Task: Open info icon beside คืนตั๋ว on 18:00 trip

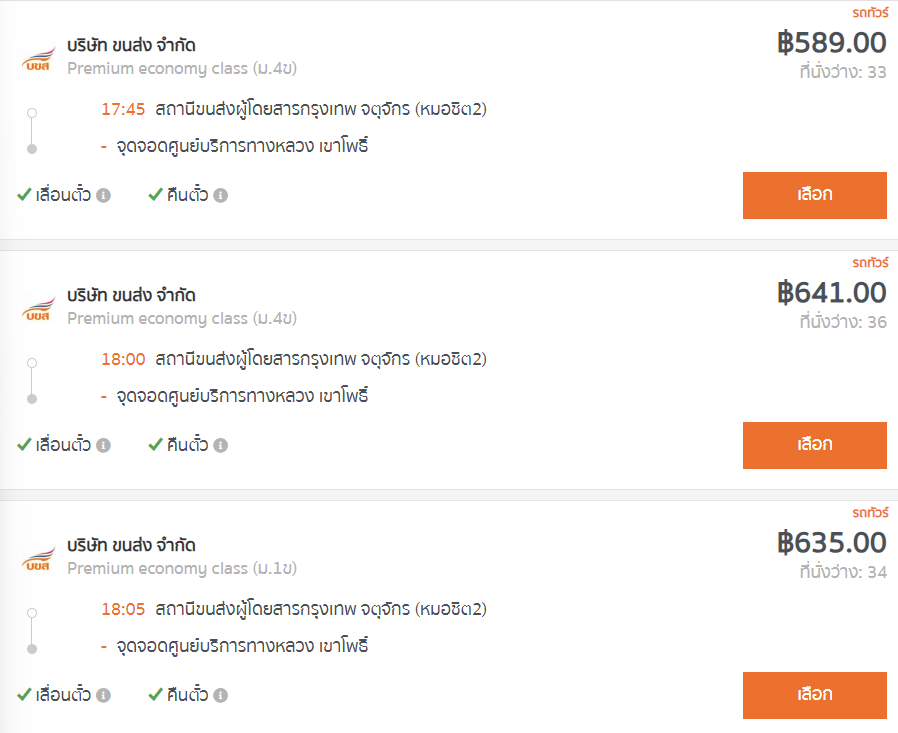Action: (220, 445)
